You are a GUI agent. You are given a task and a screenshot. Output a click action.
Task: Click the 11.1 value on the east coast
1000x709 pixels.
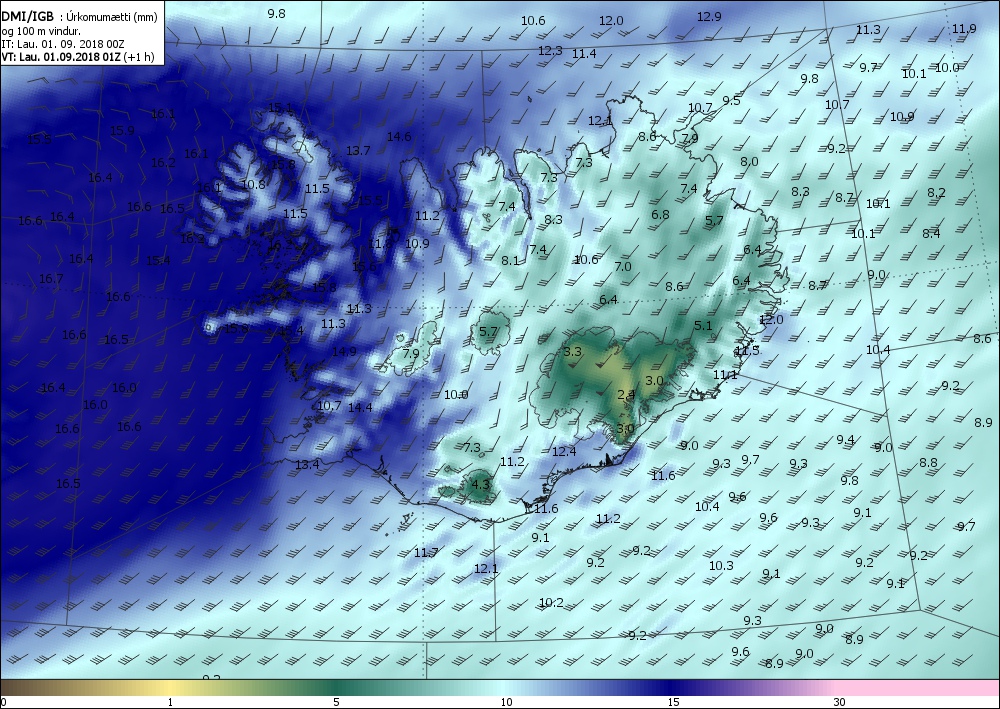(x=725, y=375)
